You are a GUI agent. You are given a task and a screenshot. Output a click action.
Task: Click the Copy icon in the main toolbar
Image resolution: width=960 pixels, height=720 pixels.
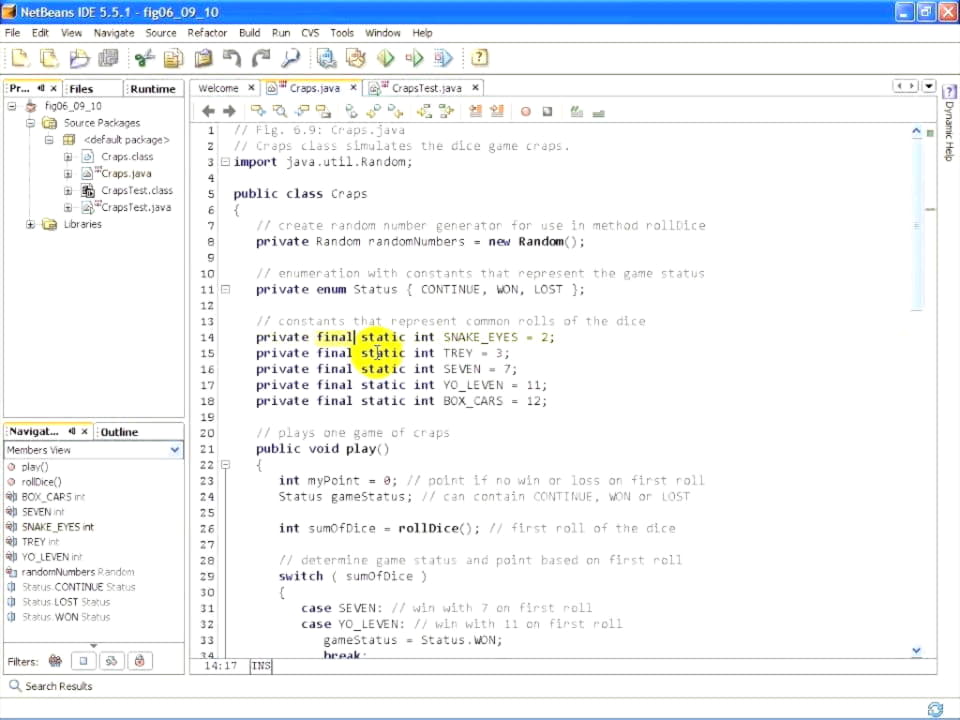click(174, 58)
